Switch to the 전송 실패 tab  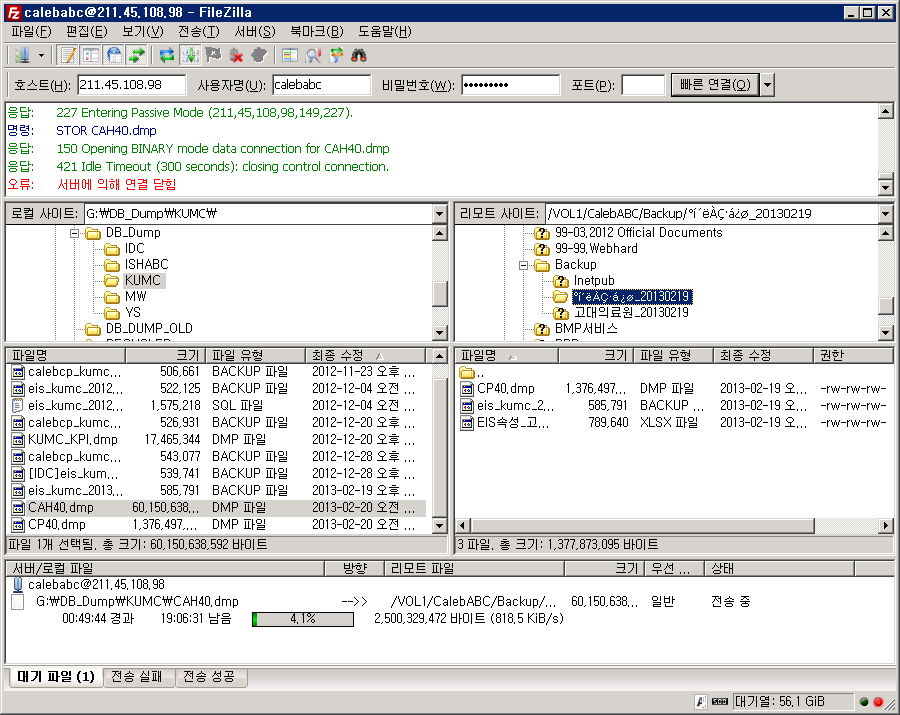[137, 677]
